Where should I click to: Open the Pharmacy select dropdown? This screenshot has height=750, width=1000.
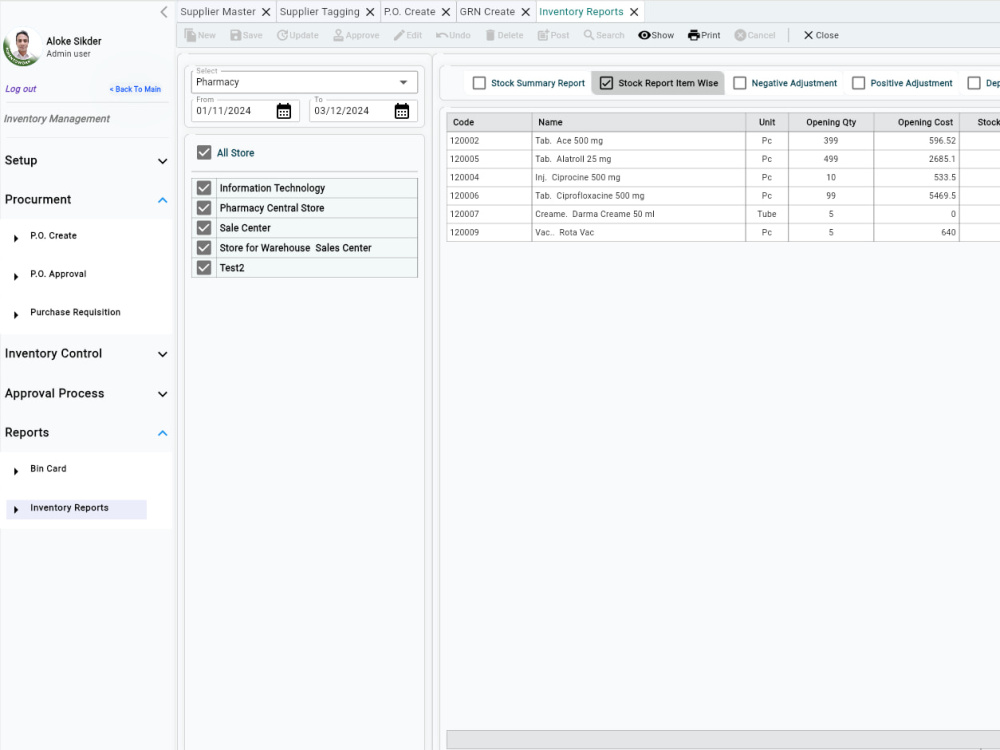click(x=304, y=82)
